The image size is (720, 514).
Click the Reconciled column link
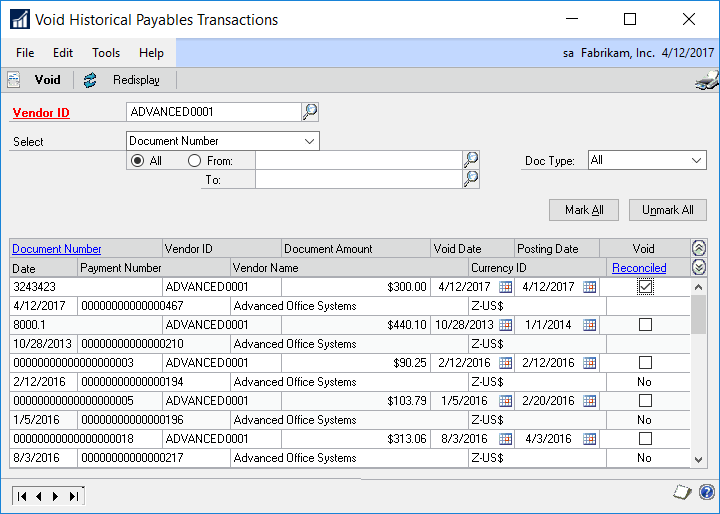point(639,268)
